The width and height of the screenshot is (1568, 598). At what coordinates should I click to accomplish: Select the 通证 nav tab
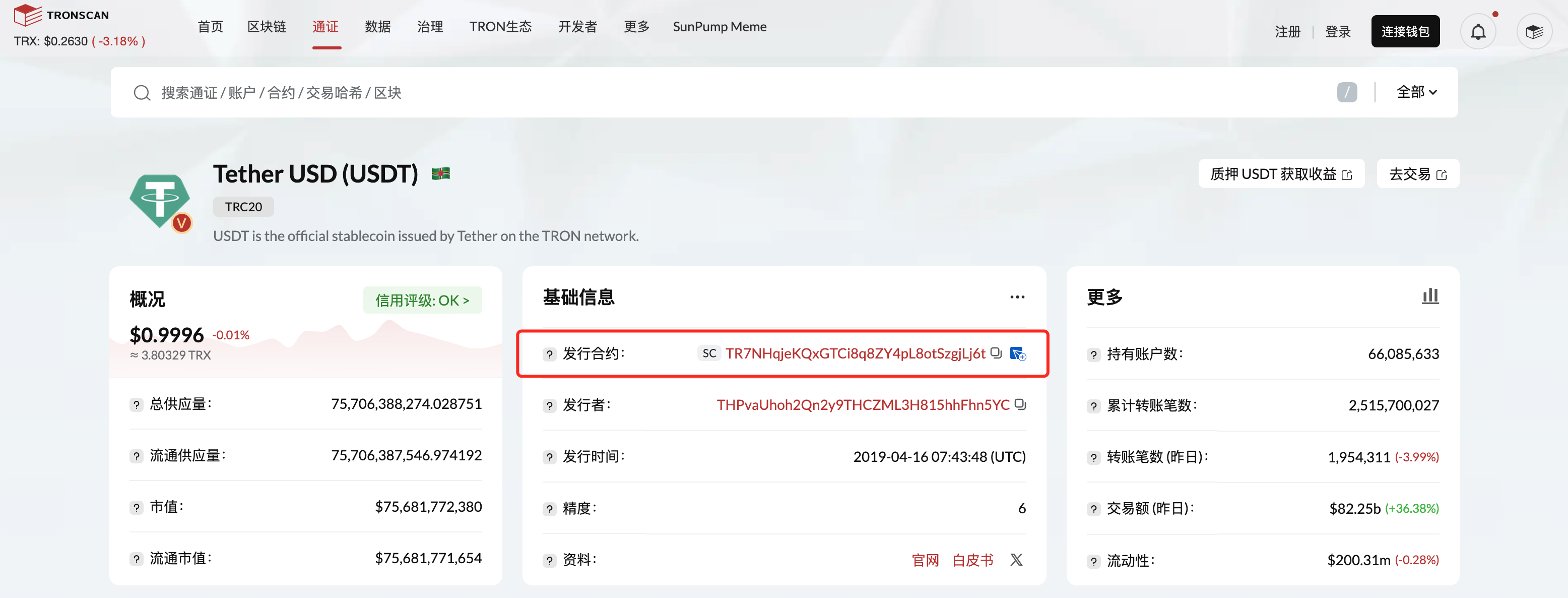click(325, 27)
